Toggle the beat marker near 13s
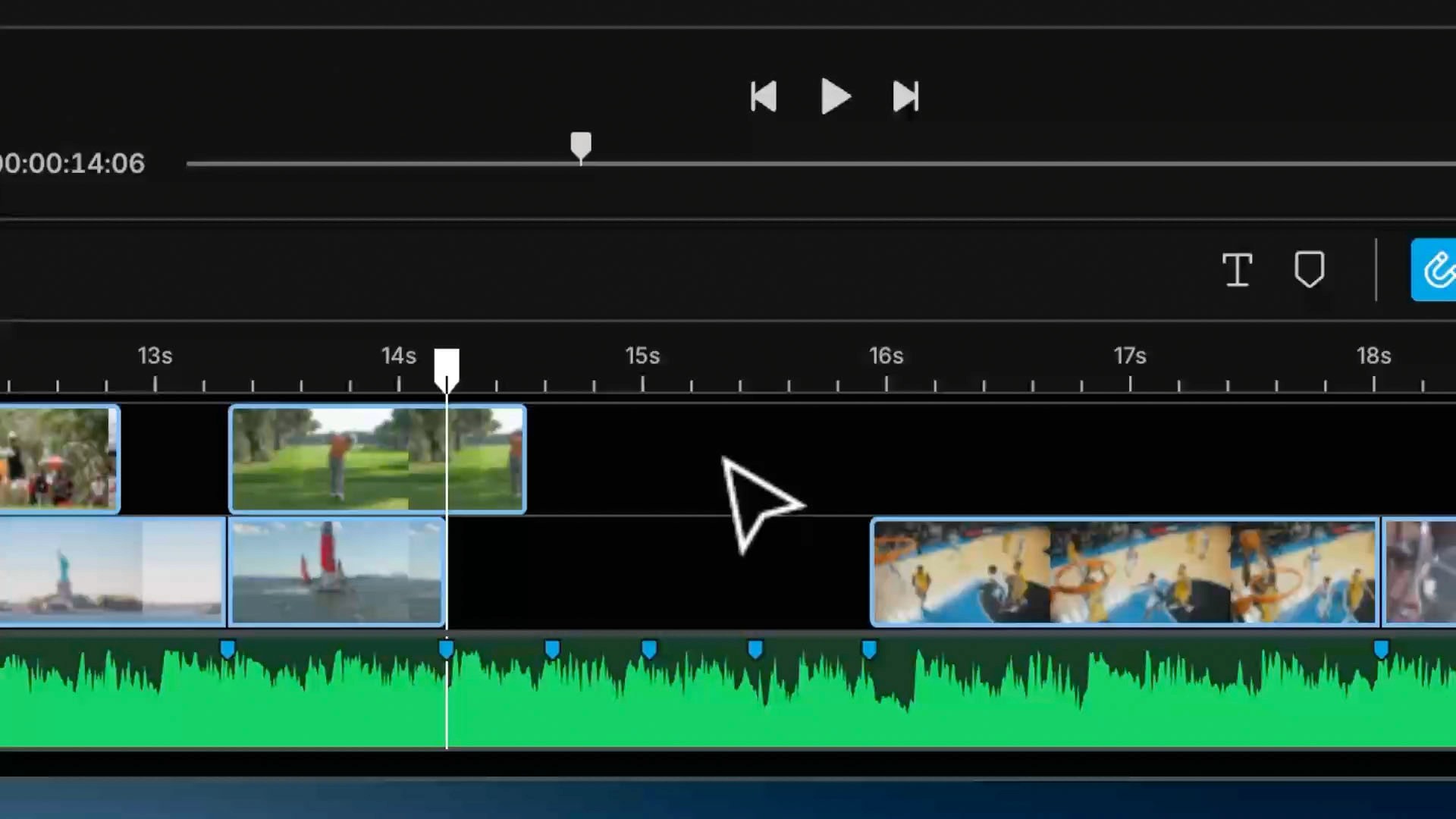The height and width of the screenshot is (819, 1456). coord(228,649)
